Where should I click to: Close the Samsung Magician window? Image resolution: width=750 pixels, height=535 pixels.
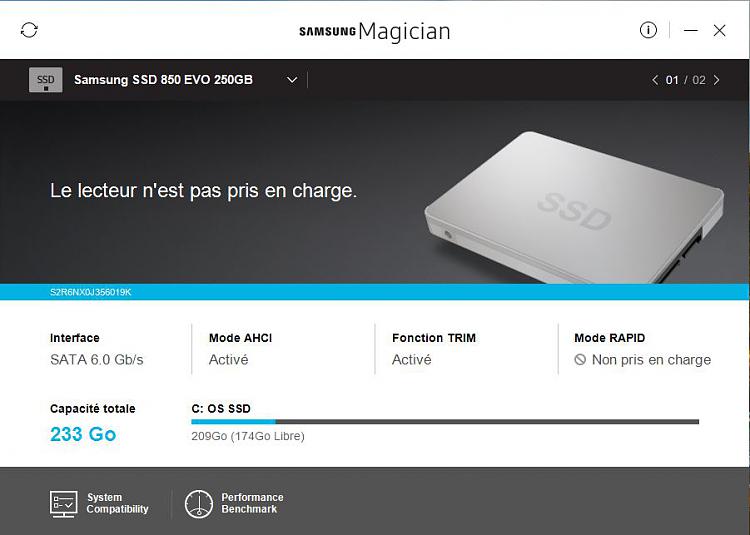719,30
